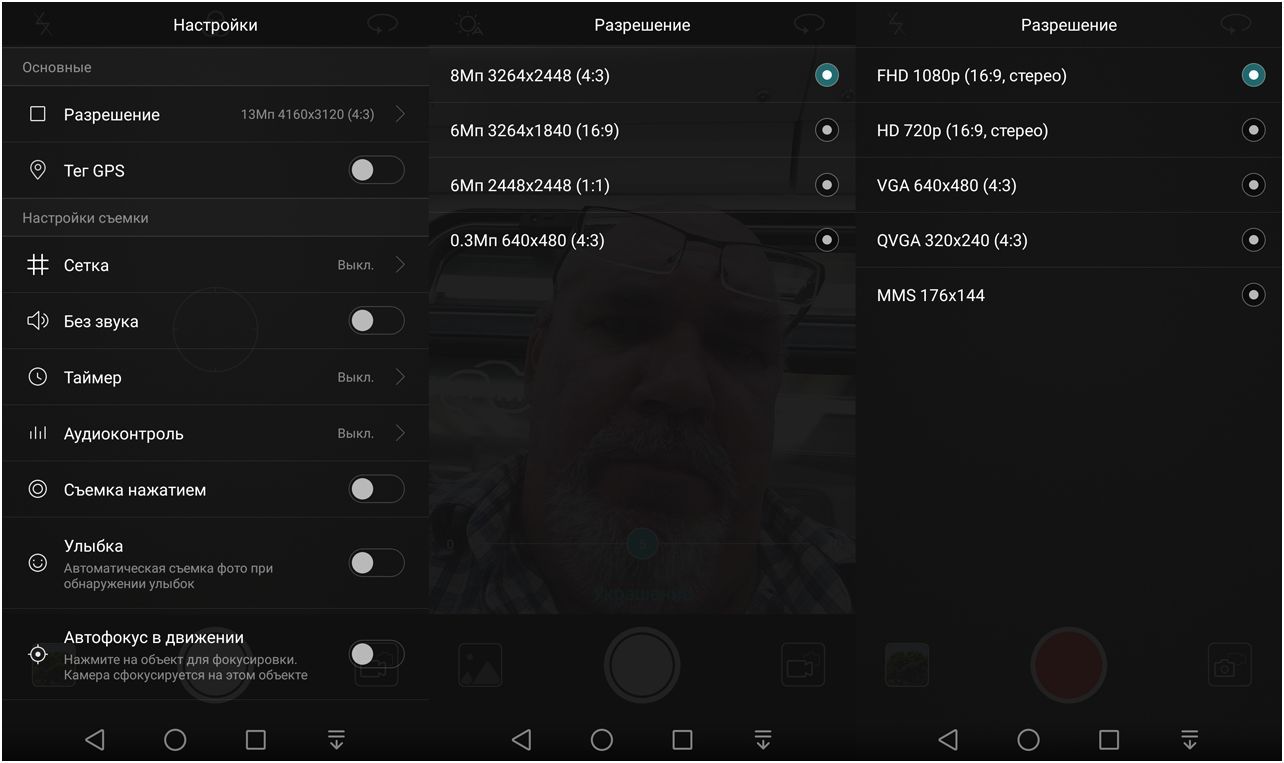Open video mode from the photo resolution screen
The height and width of the screenshot is (763, 1284).
point(803,664)
